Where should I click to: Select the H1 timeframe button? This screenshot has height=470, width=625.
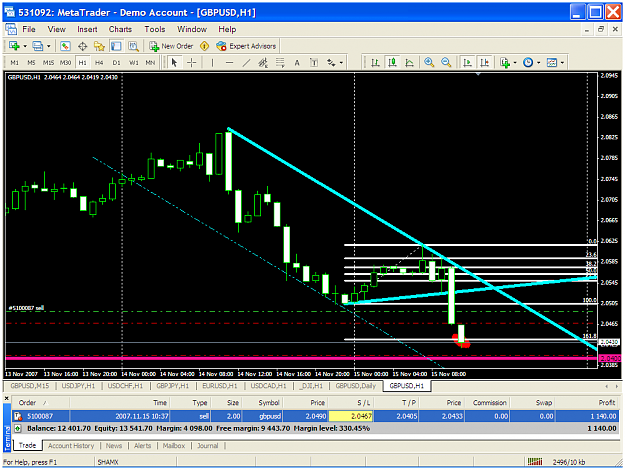(x=83, y=63)
